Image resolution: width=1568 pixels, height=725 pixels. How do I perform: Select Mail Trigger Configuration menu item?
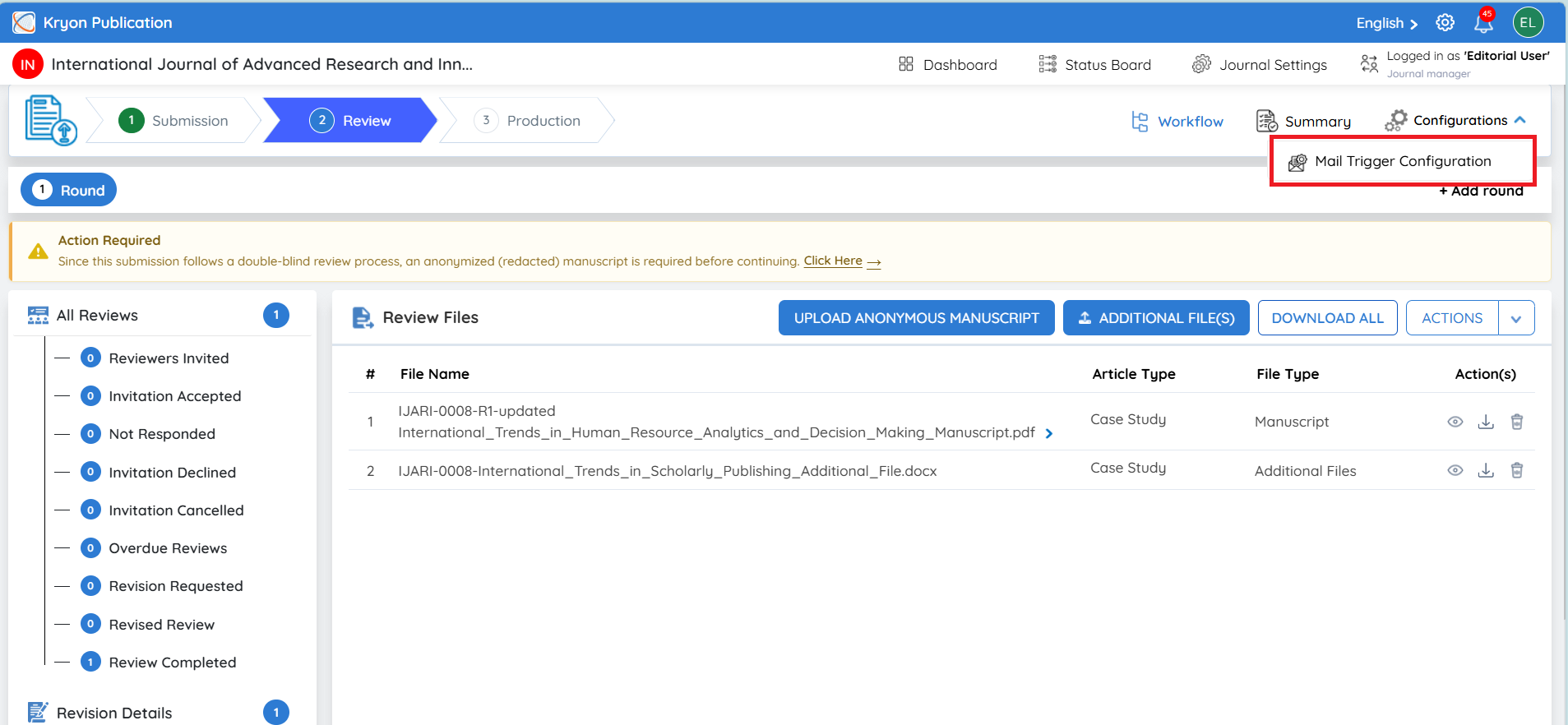(x=1402, y=161)
